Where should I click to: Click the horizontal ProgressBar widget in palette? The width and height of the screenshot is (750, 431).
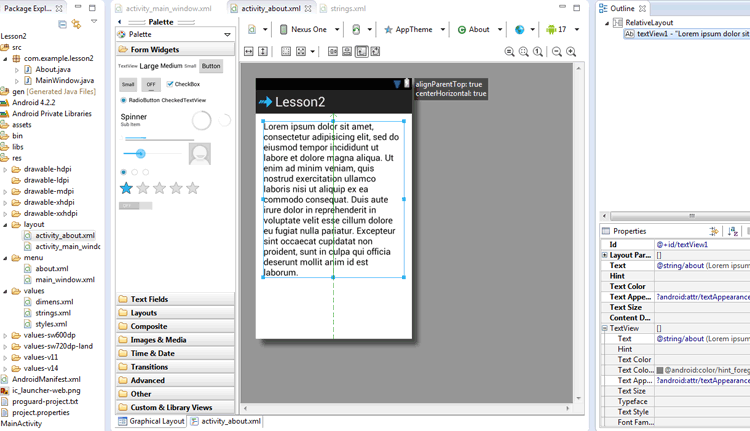coord(159,138)
